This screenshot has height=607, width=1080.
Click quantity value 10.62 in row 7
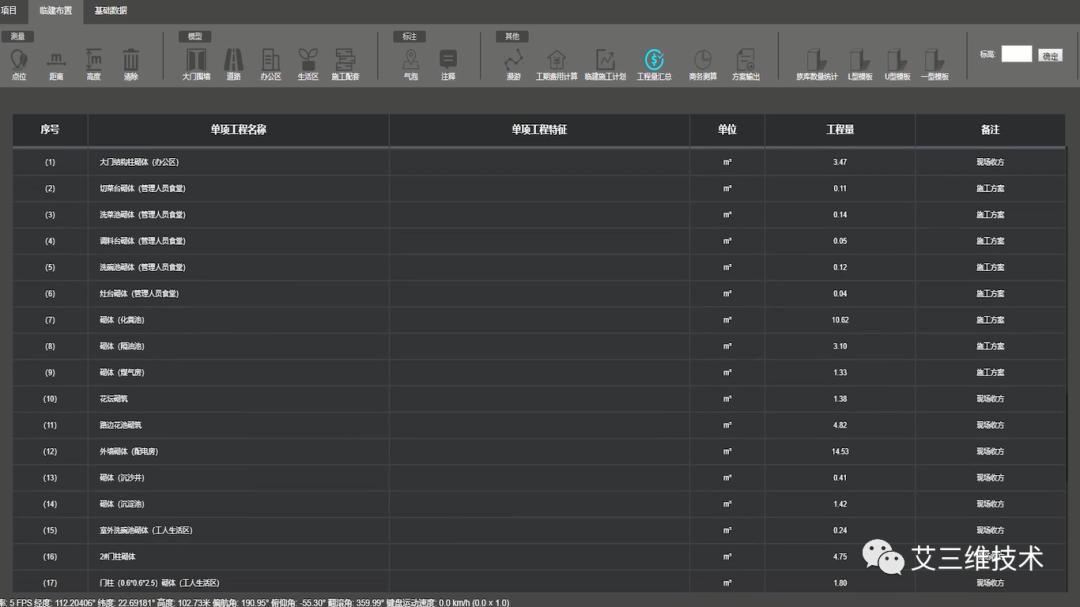840,320
